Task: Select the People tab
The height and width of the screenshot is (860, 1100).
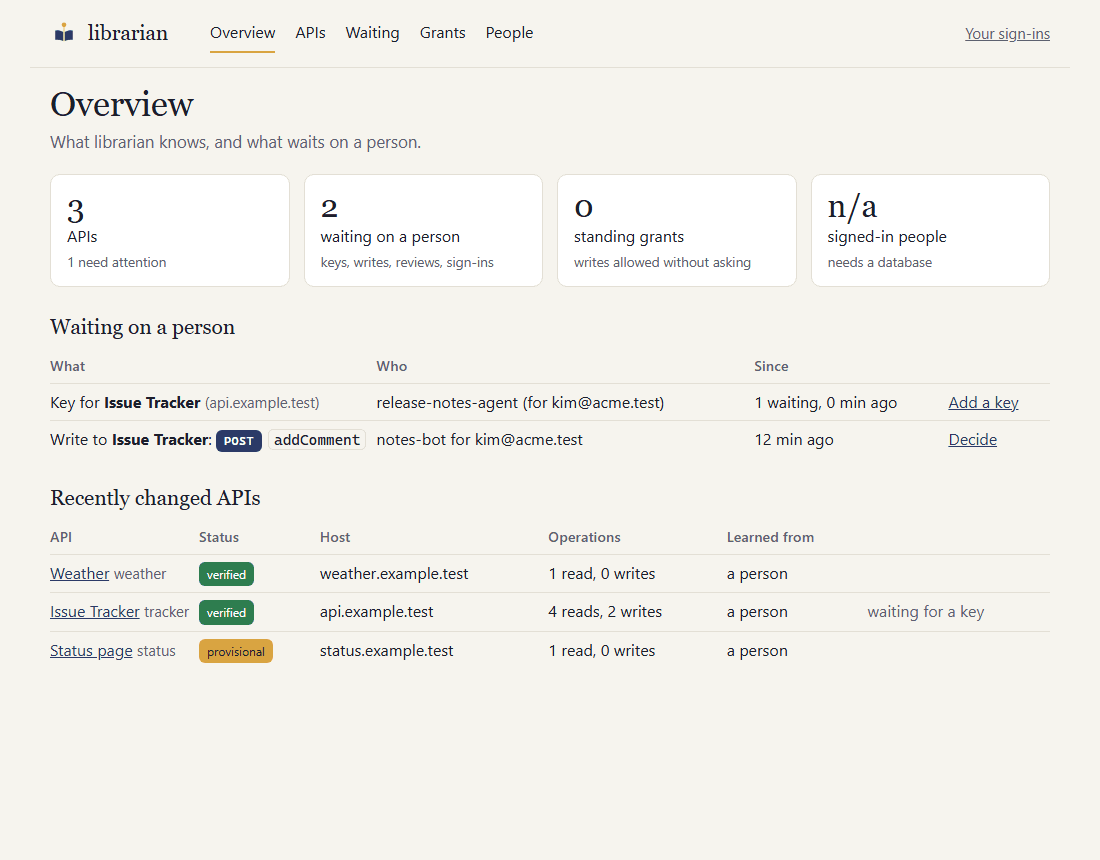Action: click(x=509, y=33)
